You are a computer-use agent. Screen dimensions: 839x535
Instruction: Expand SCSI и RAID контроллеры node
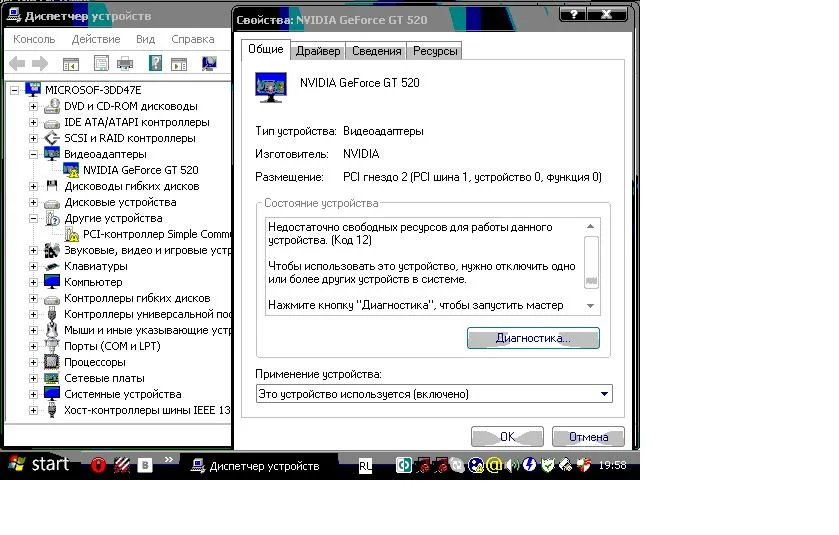[x=33, y=139]
